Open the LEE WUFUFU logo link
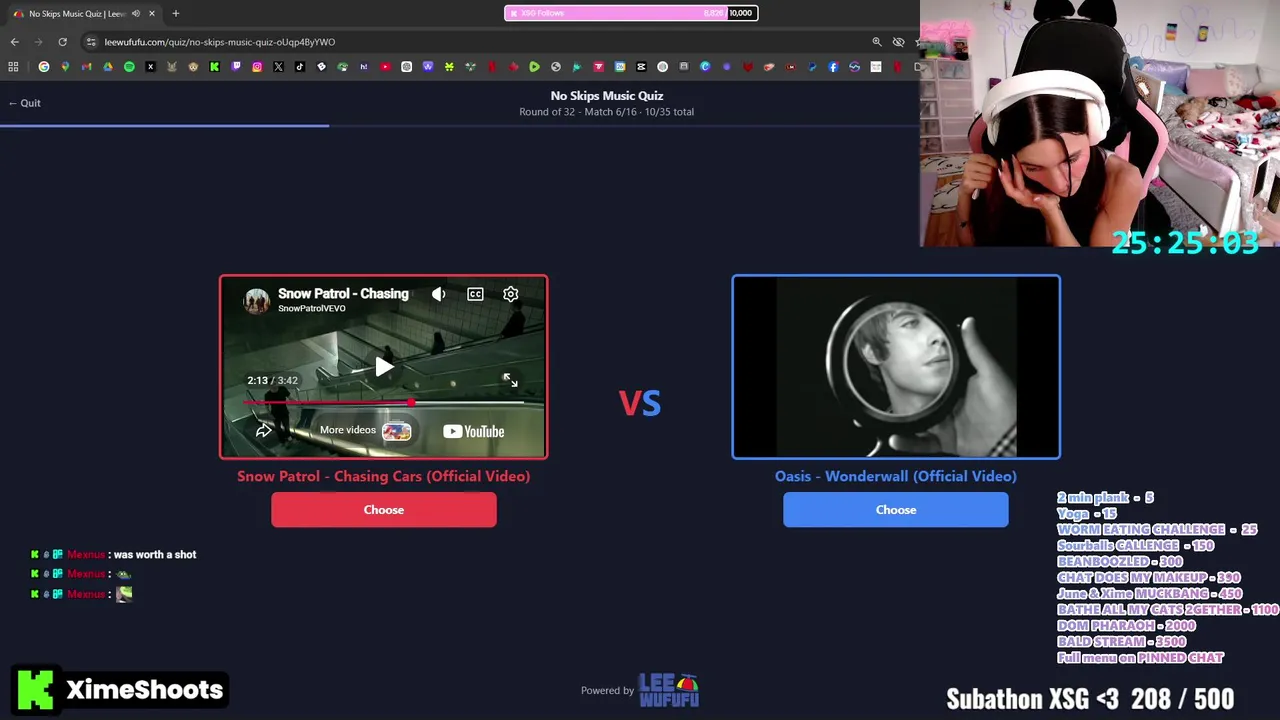1280x720 pixels. tap(668, 690)
